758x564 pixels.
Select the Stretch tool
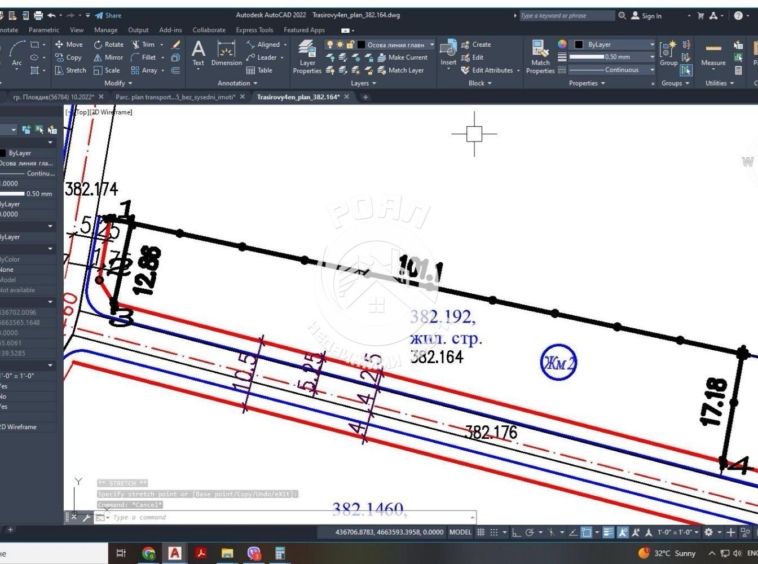tap(70, 71)
